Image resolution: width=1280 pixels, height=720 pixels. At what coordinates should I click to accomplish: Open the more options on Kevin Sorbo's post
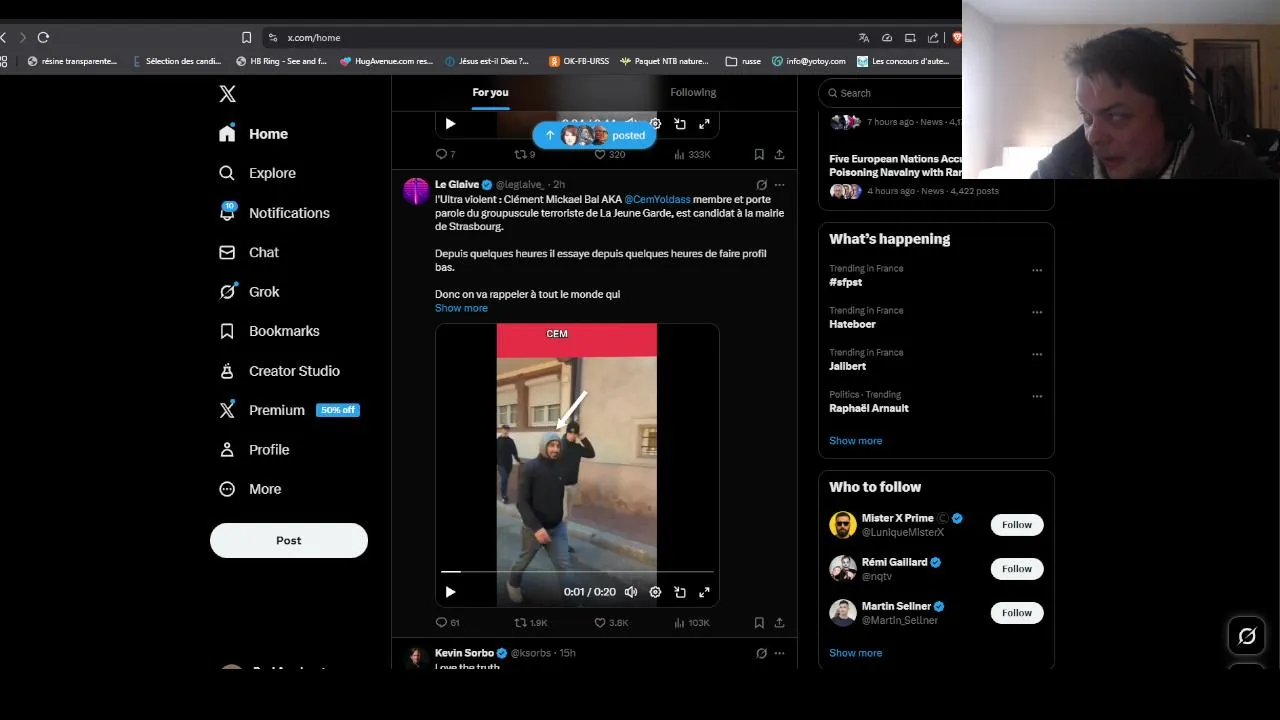(779, 653)
